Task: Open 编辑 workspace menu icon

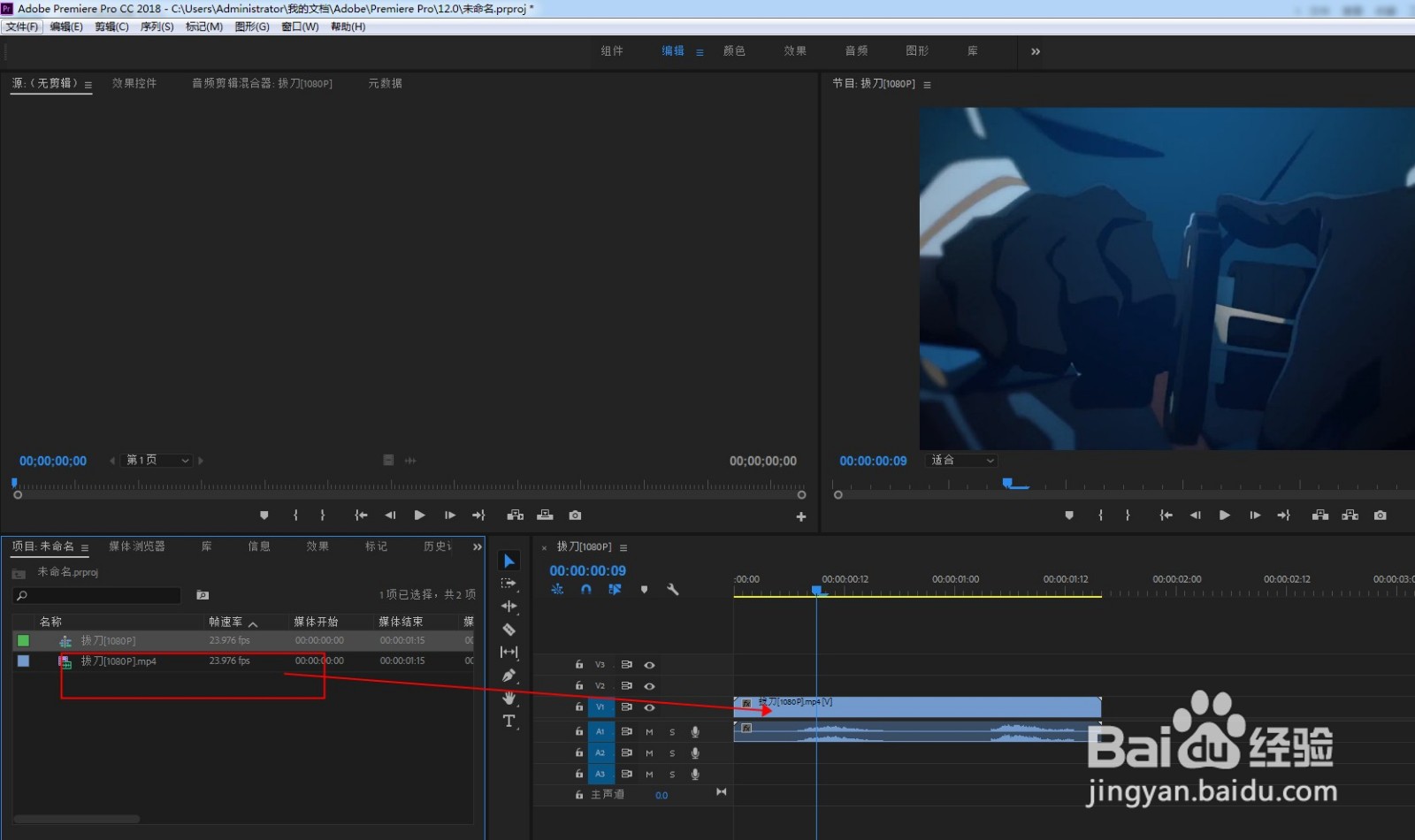Action: pyautogui.click(x=700, y=52)
